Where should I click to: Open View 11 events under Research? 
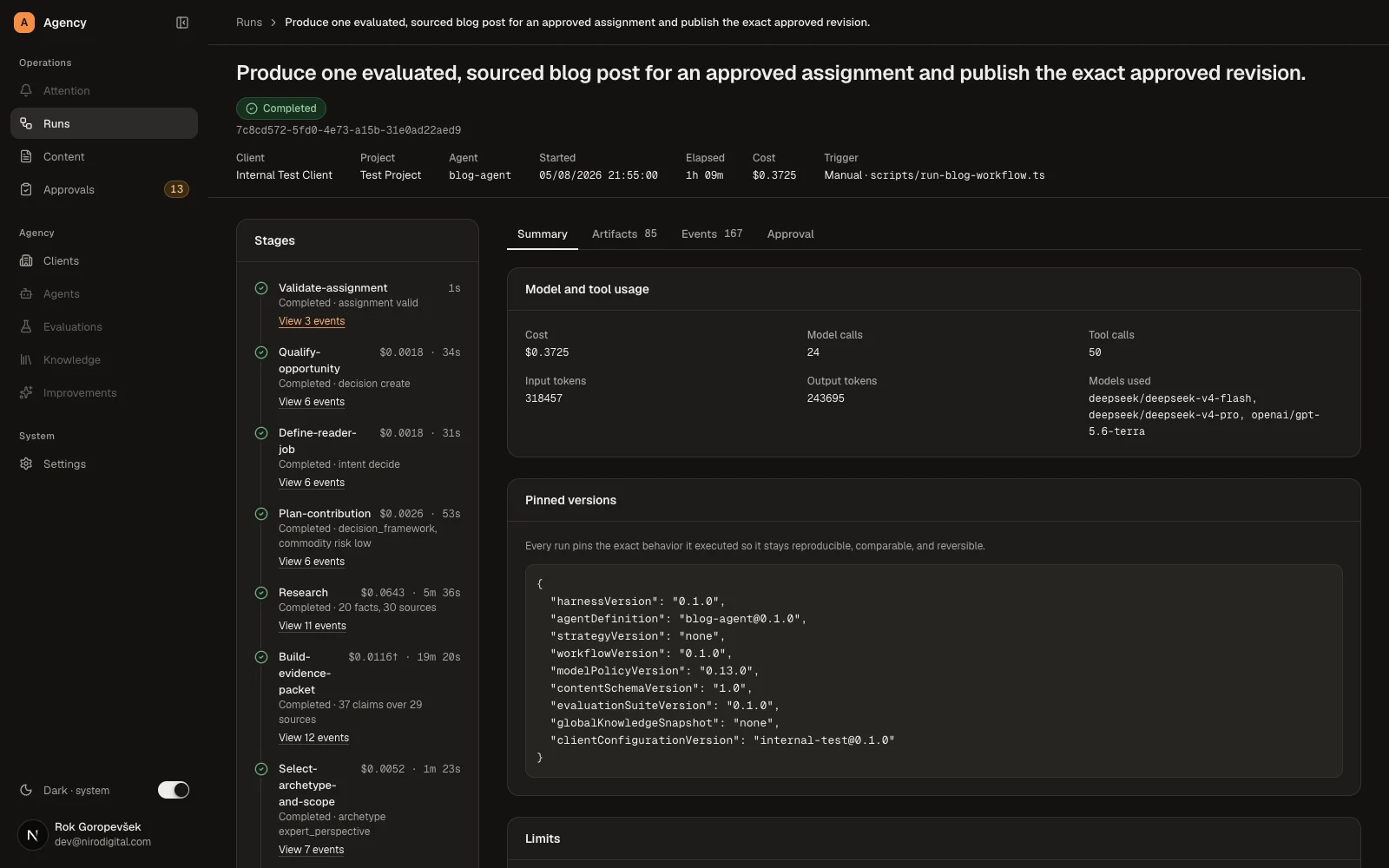click(x=313, y=626)
